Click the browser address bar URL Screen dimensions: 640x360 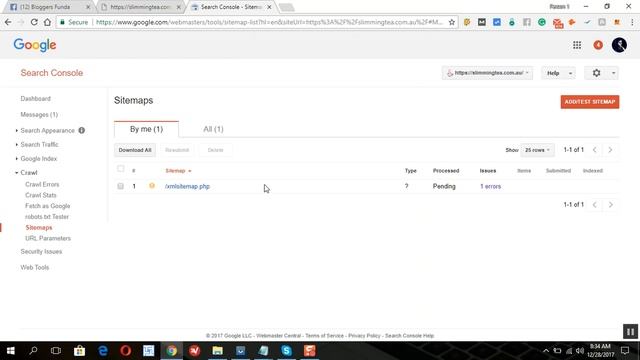pyautogui.click(x=269, y=22)
